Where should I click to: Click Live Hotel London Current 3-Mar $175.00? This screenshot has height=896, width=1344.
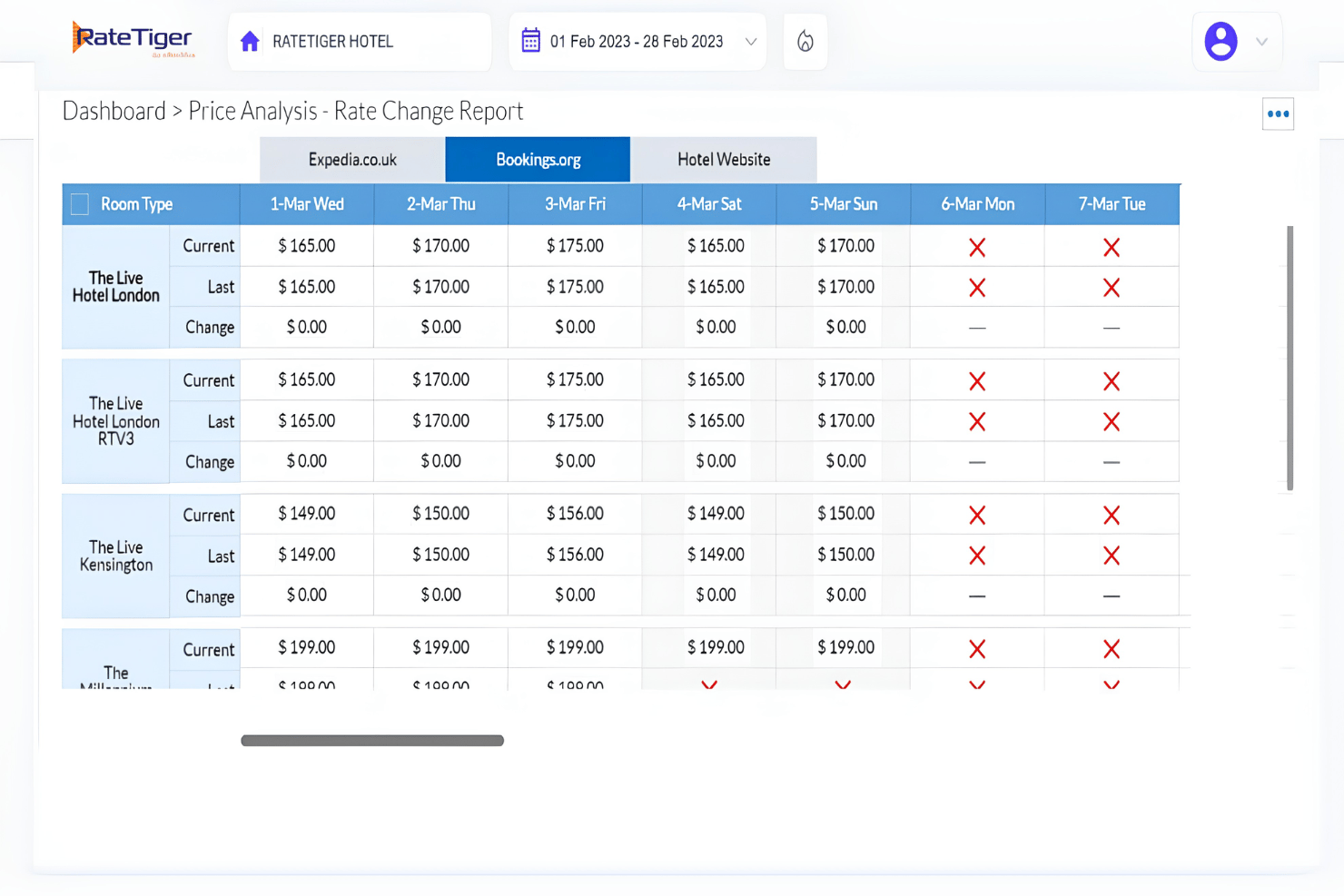click(x=575, y=246)
